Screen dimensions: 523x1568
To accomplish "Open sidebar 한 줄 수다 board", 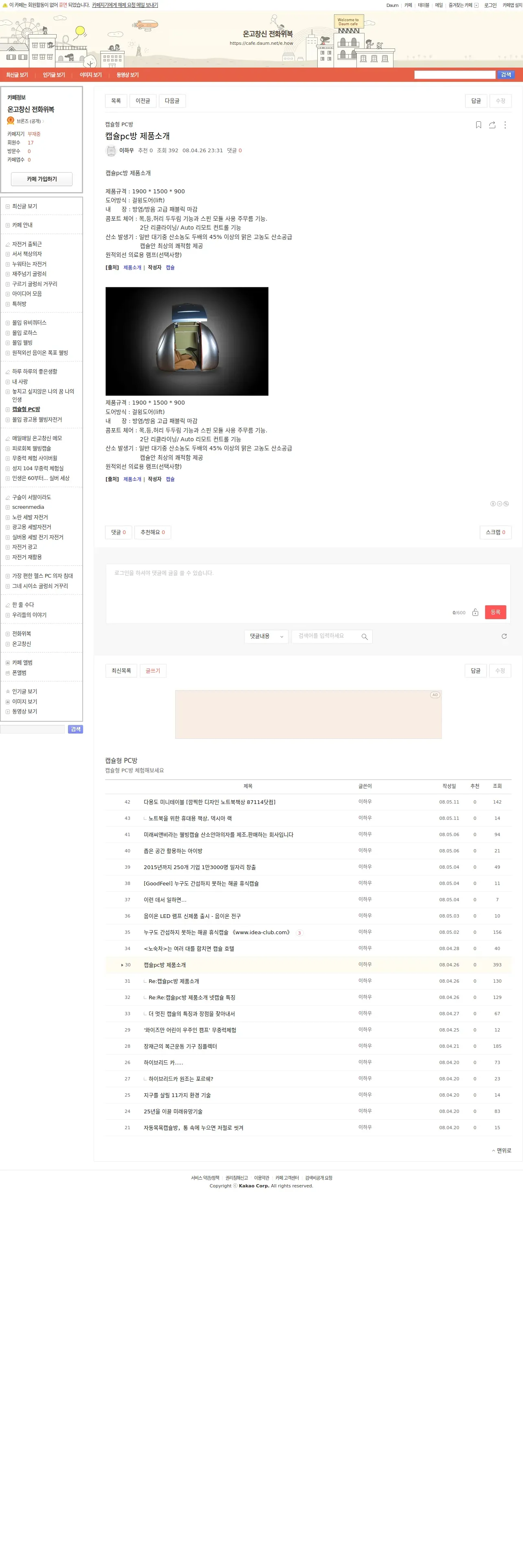I will 23,605.
